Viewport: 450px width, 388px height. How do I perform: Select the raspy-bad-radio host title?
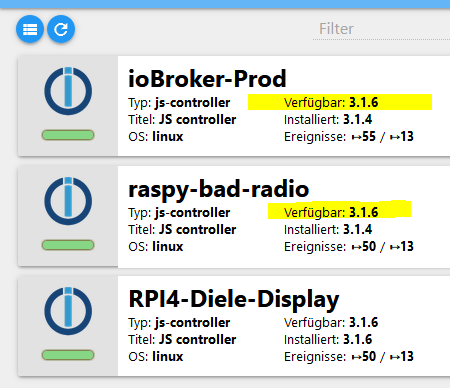pyautogui.click(x=219, y=190)
